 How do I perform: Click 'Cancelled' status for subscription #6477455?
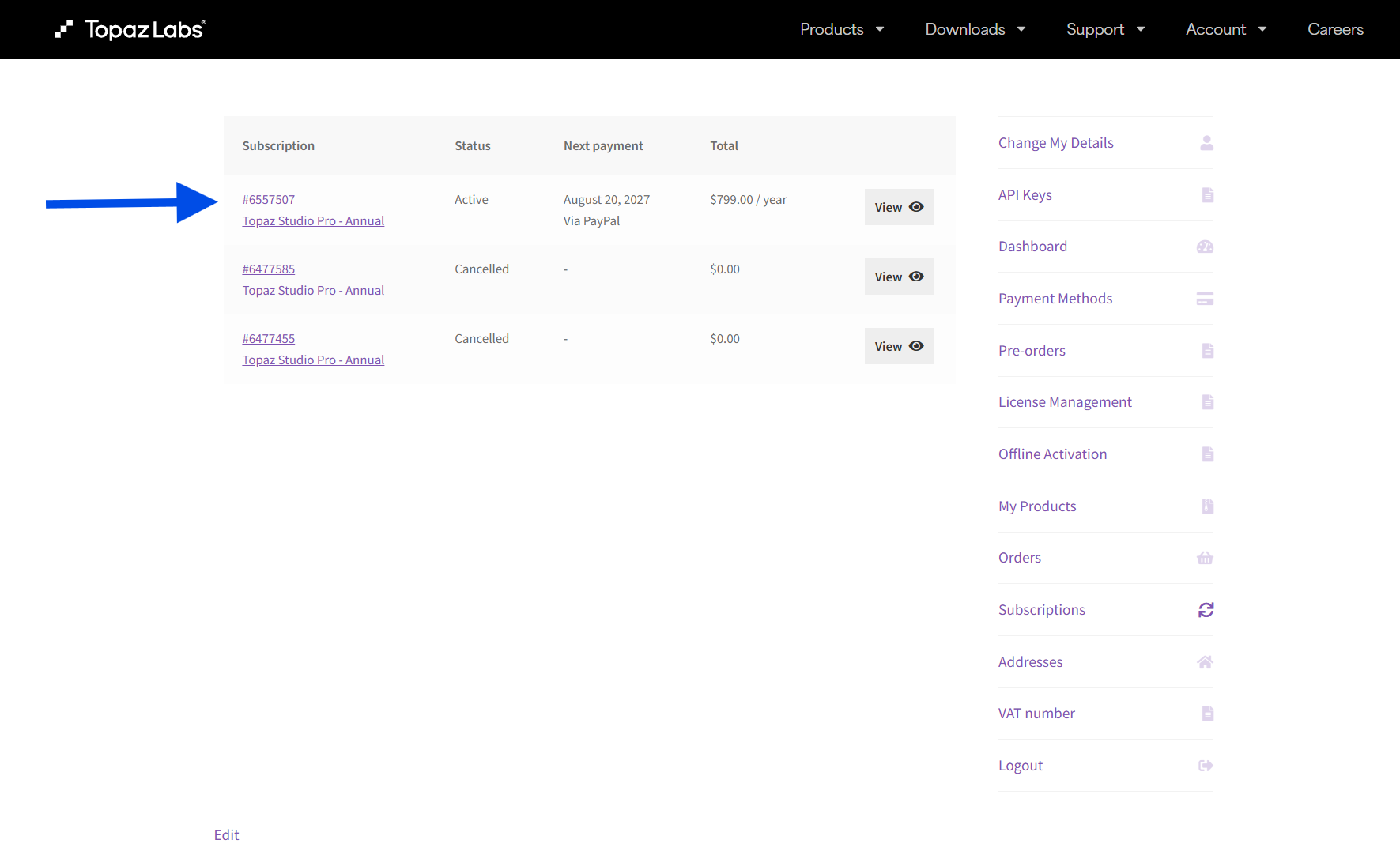(481, 339)
